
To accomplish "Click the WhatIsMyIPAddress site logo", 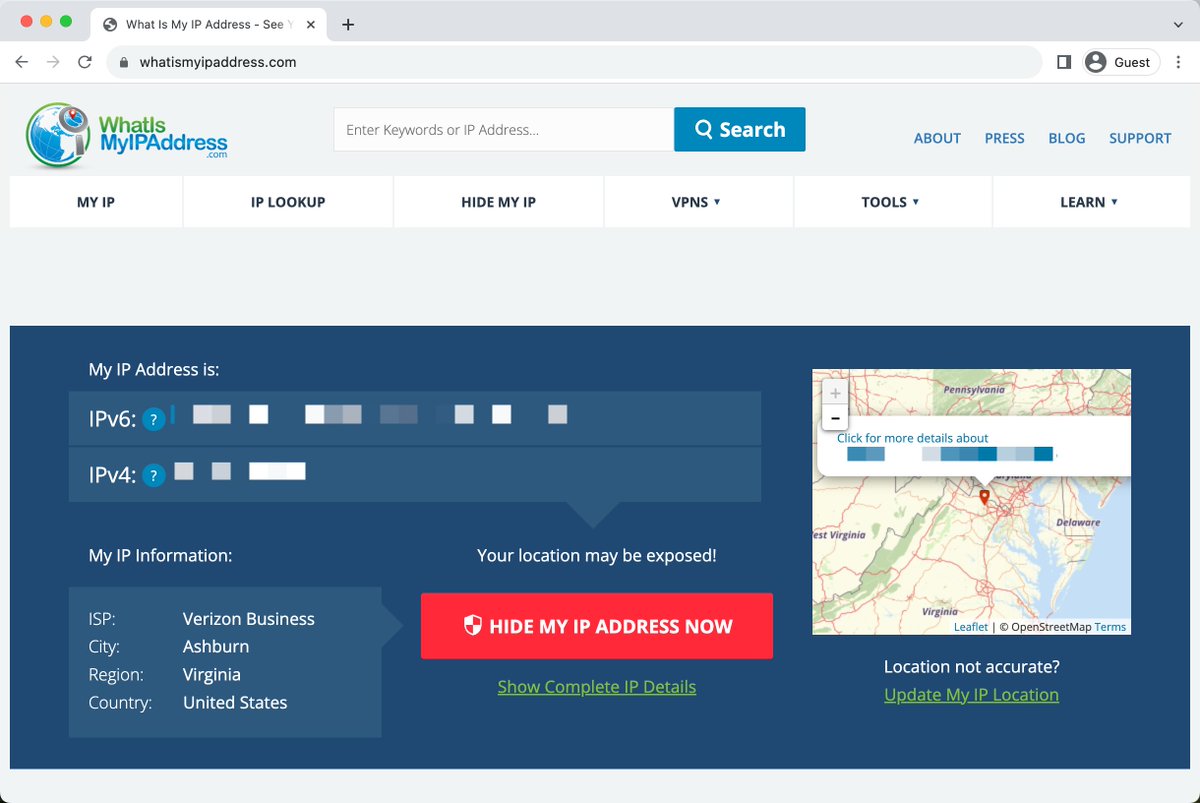I will [127, 134].
